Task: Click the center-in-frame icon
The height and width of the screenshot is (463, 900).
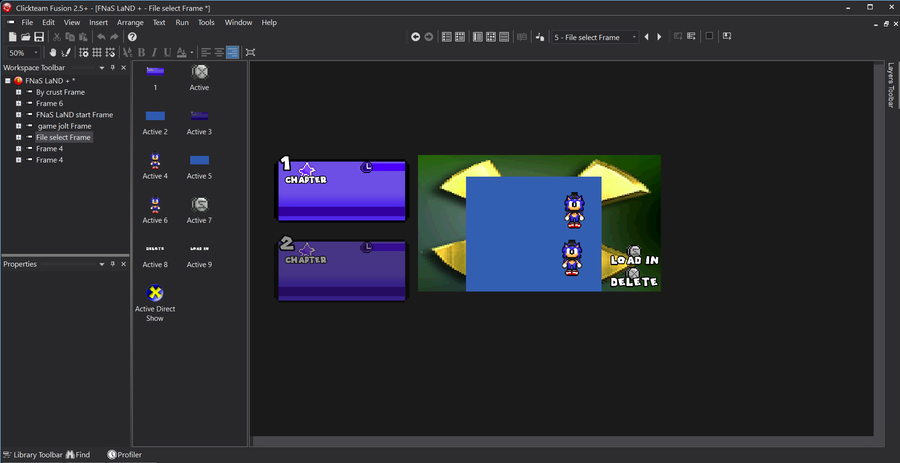Action: [x=250, y=52]
